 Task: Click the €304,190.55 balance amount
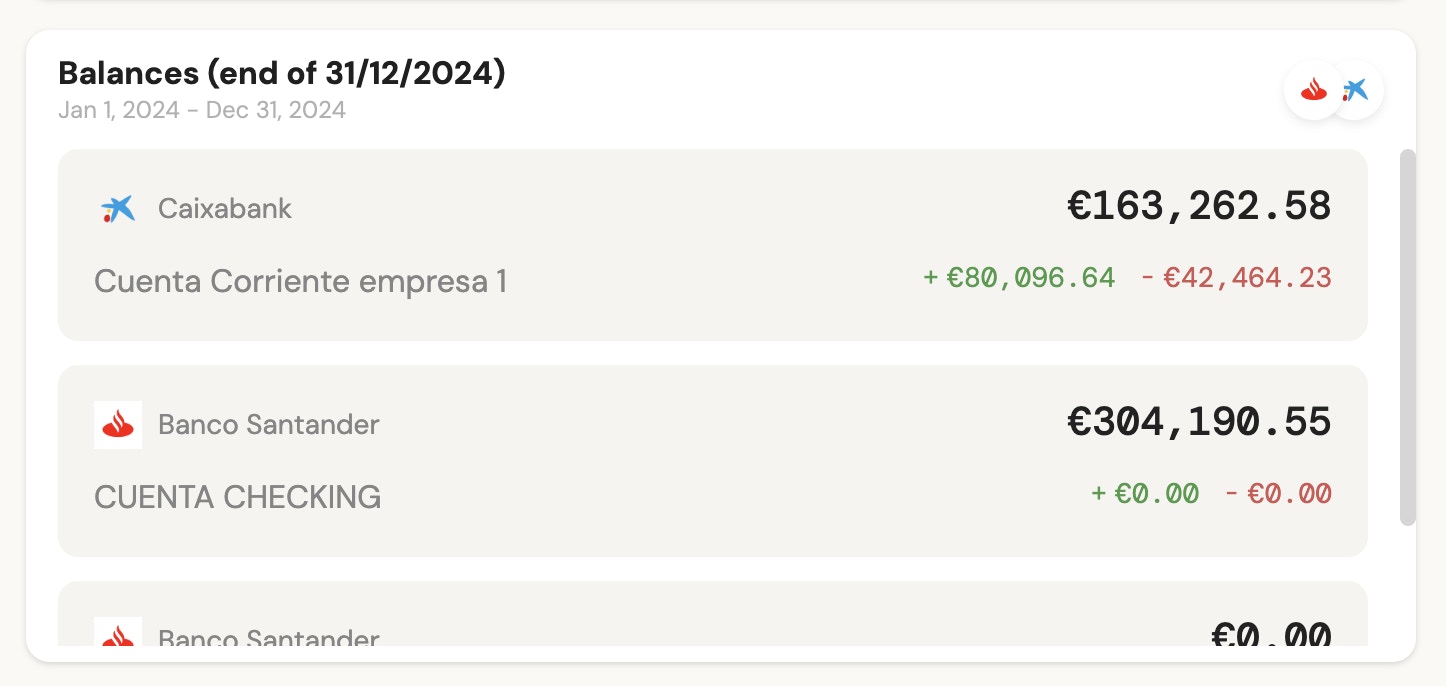pos(1199,422)
